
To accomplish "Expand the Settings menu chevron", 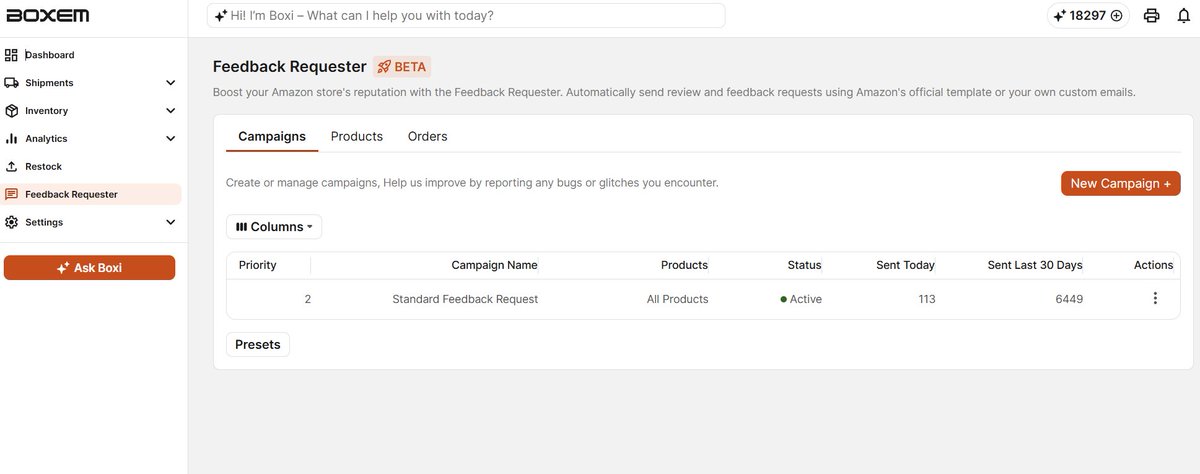I will click(x=170, y=222).
